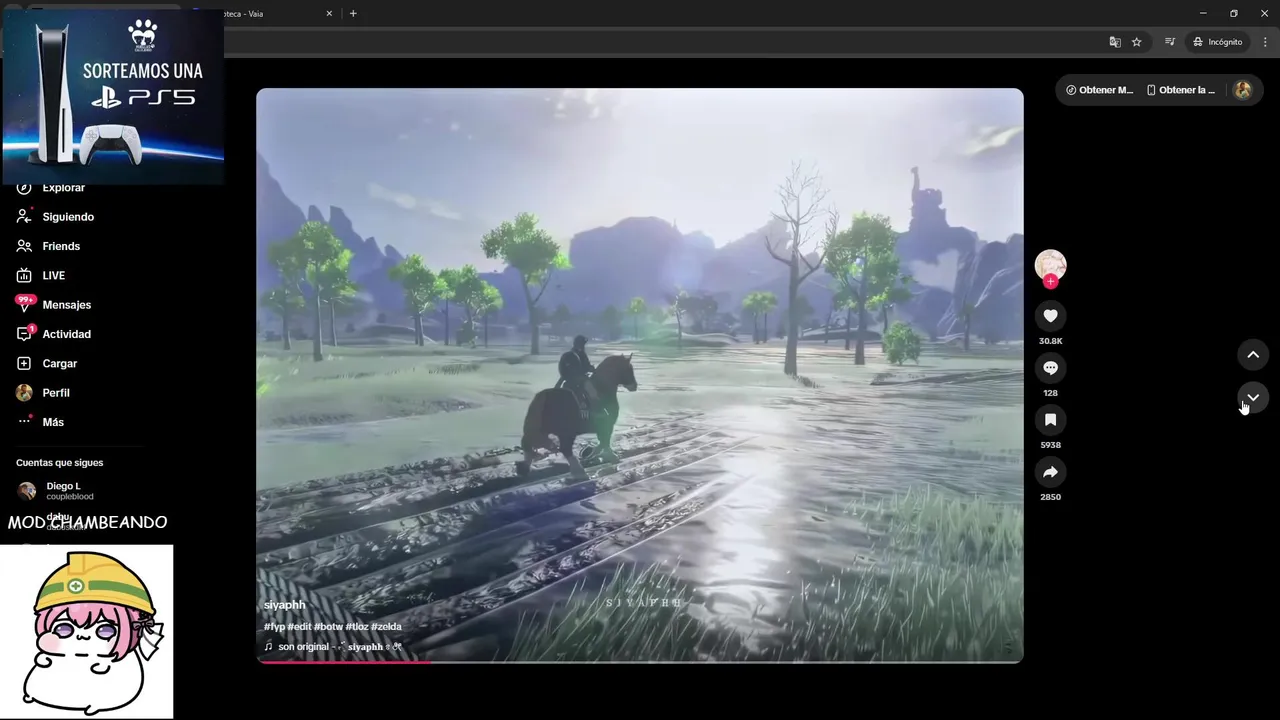Open the comments on the video
This screenshot has width=1280, height=720.
(1050, 368)
